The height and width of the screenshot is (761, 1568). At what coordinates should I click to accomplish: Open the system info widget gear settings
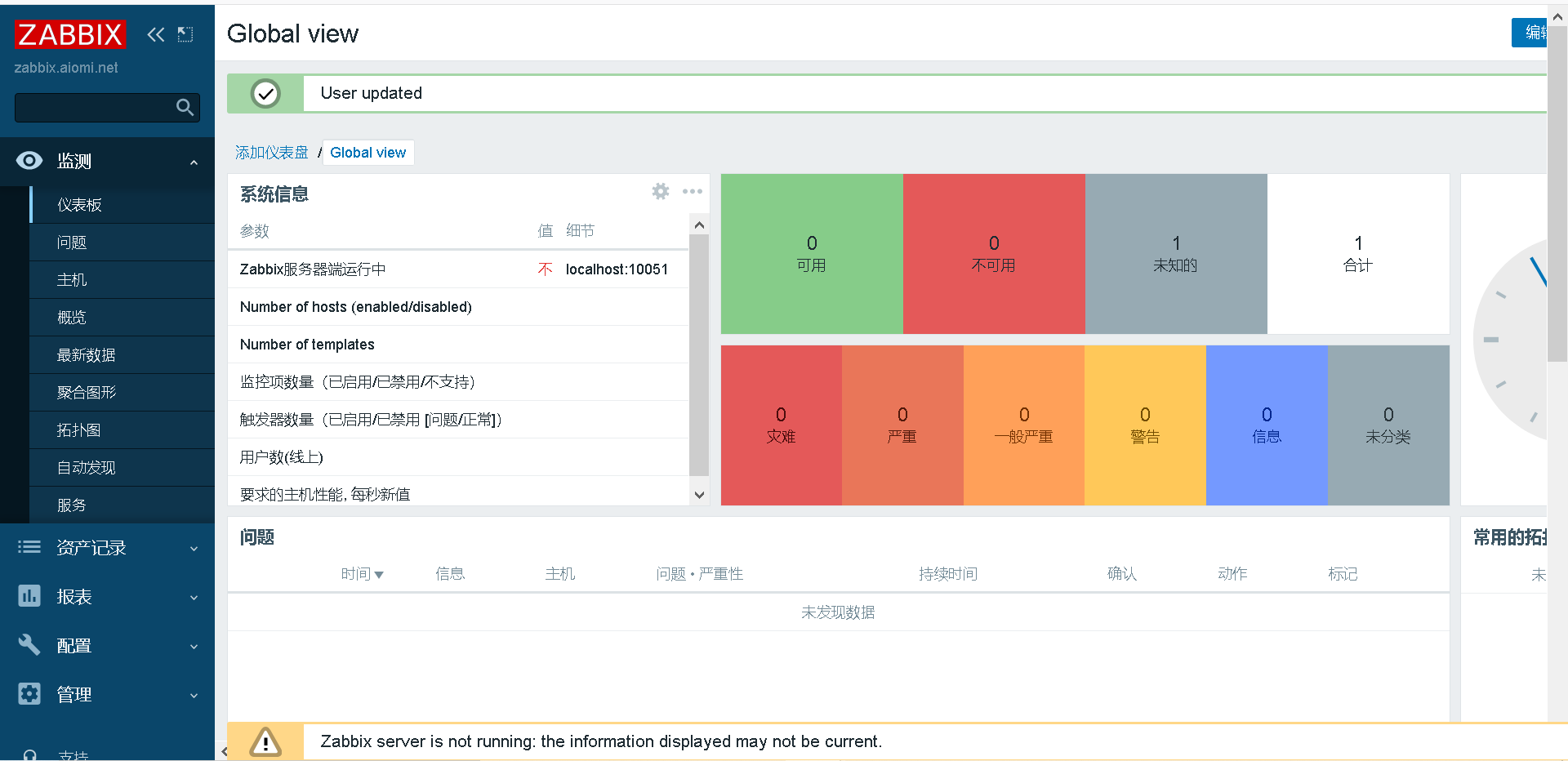[660, 191]
